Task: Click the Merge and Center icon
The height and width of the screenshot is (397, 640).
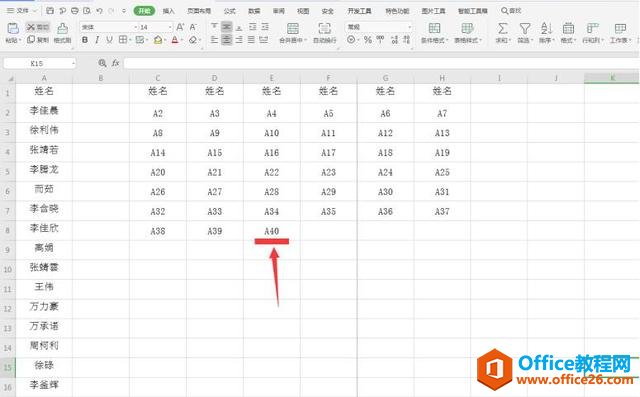Action: tap(293, 28)
